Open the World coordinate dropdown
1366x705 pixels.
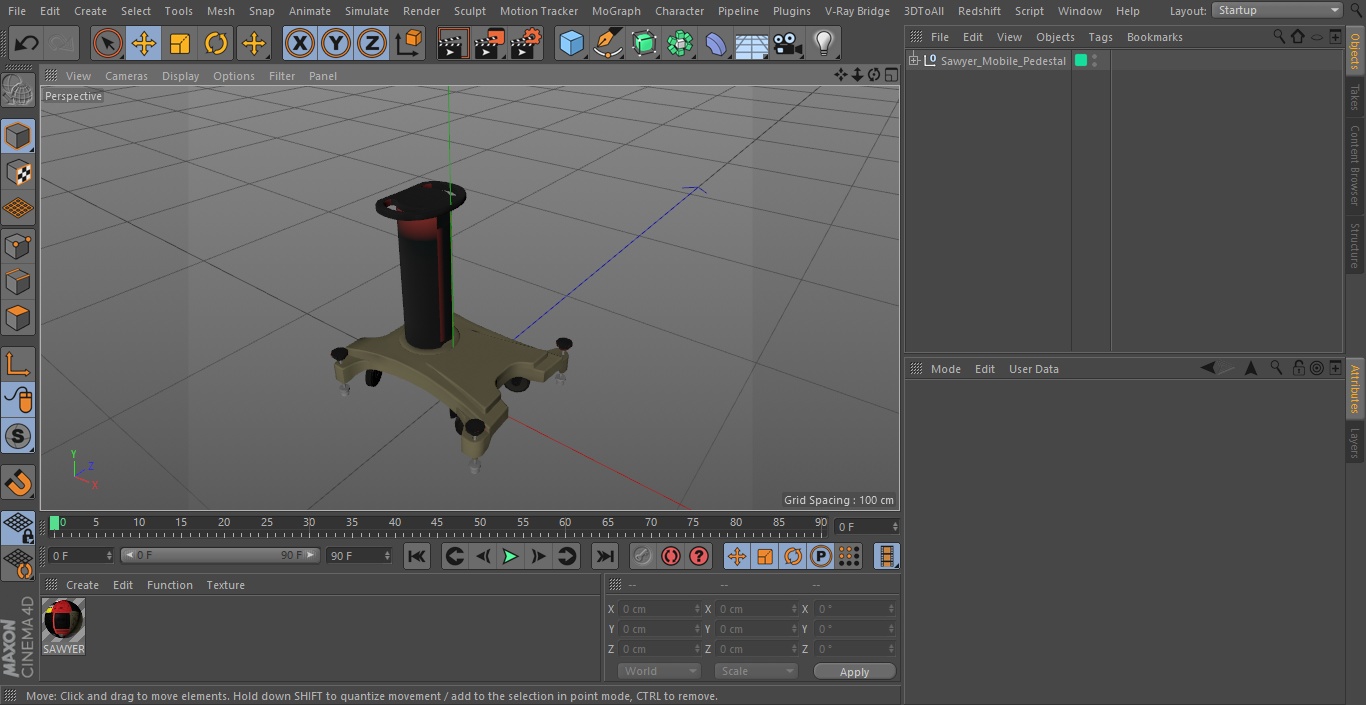(658, 671)
